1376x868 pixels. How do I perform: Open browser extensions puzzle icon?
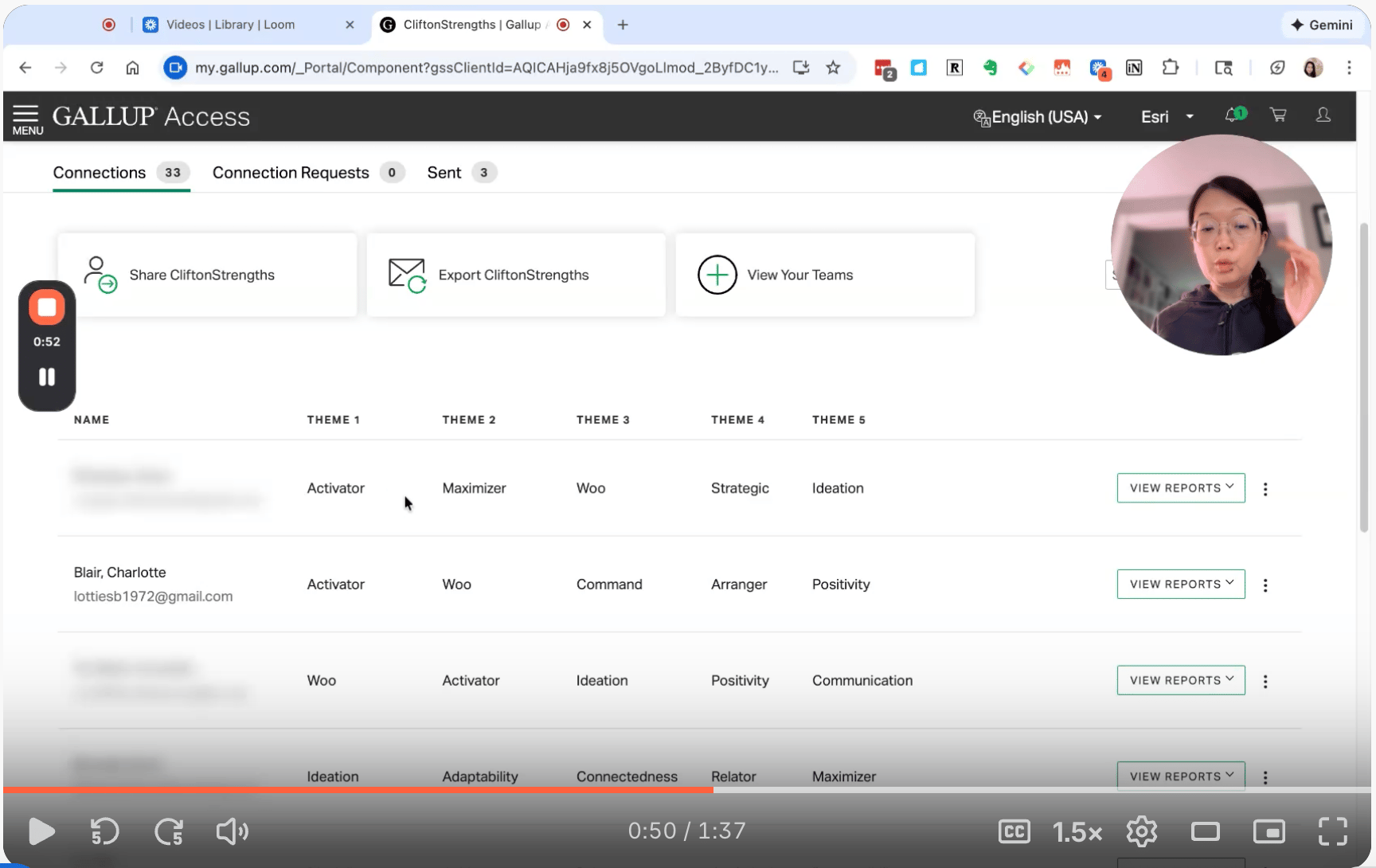(1170, 68)
